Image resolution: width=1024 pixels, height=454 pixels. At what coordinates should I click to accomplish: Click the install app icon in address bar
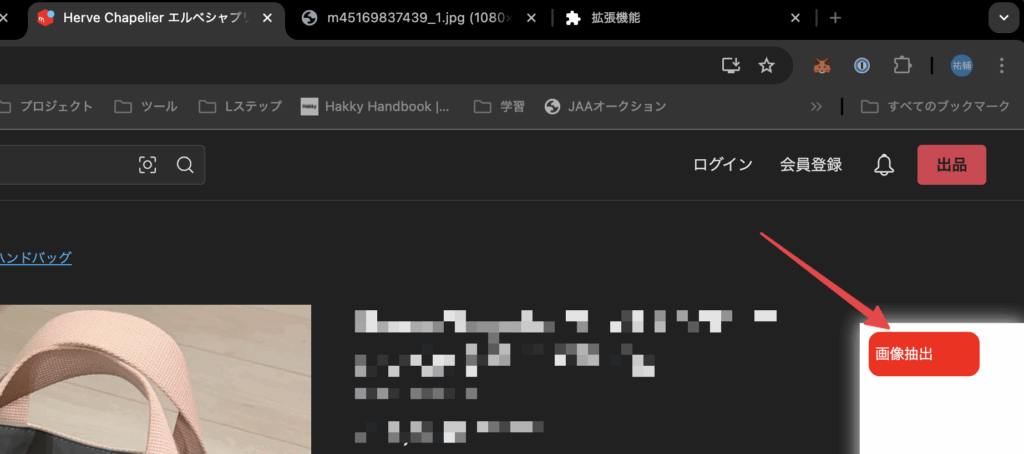(732, 66)
